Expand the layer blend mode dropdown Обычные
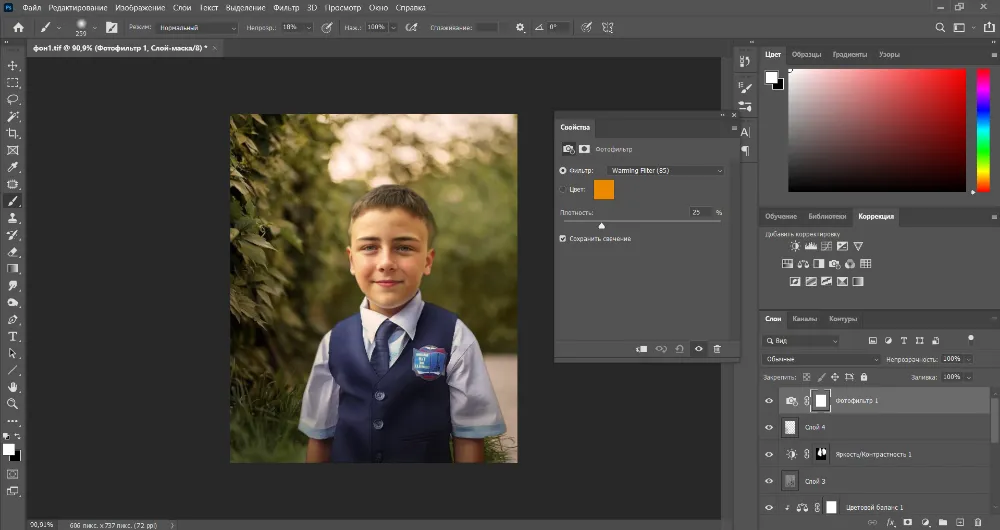This screenshot has height=530, width=1000. tap(820, 359)
